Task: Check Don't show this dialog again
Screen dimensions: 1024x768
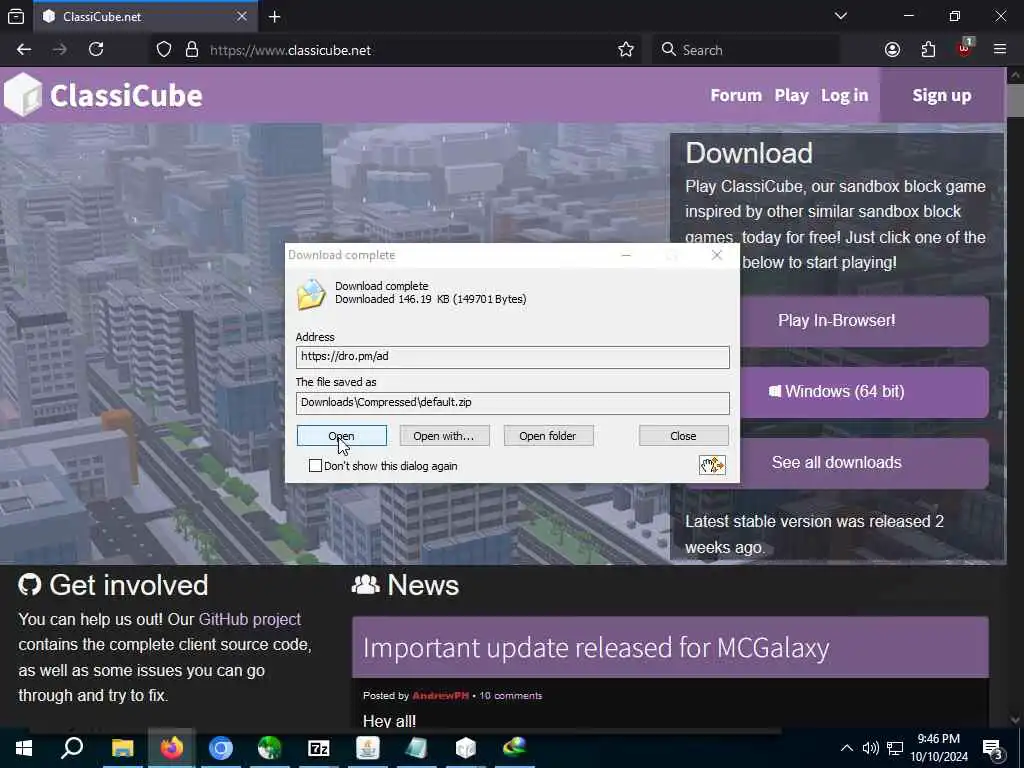Action: pos(315,466)
